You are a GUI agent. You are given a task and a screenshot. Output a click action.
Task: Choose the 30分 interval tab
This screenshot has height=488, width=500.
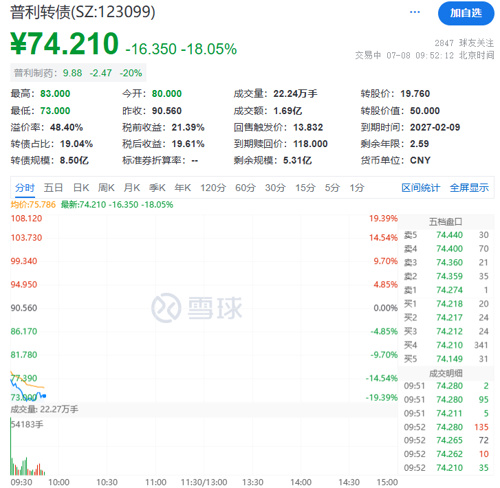click(275, 188)
